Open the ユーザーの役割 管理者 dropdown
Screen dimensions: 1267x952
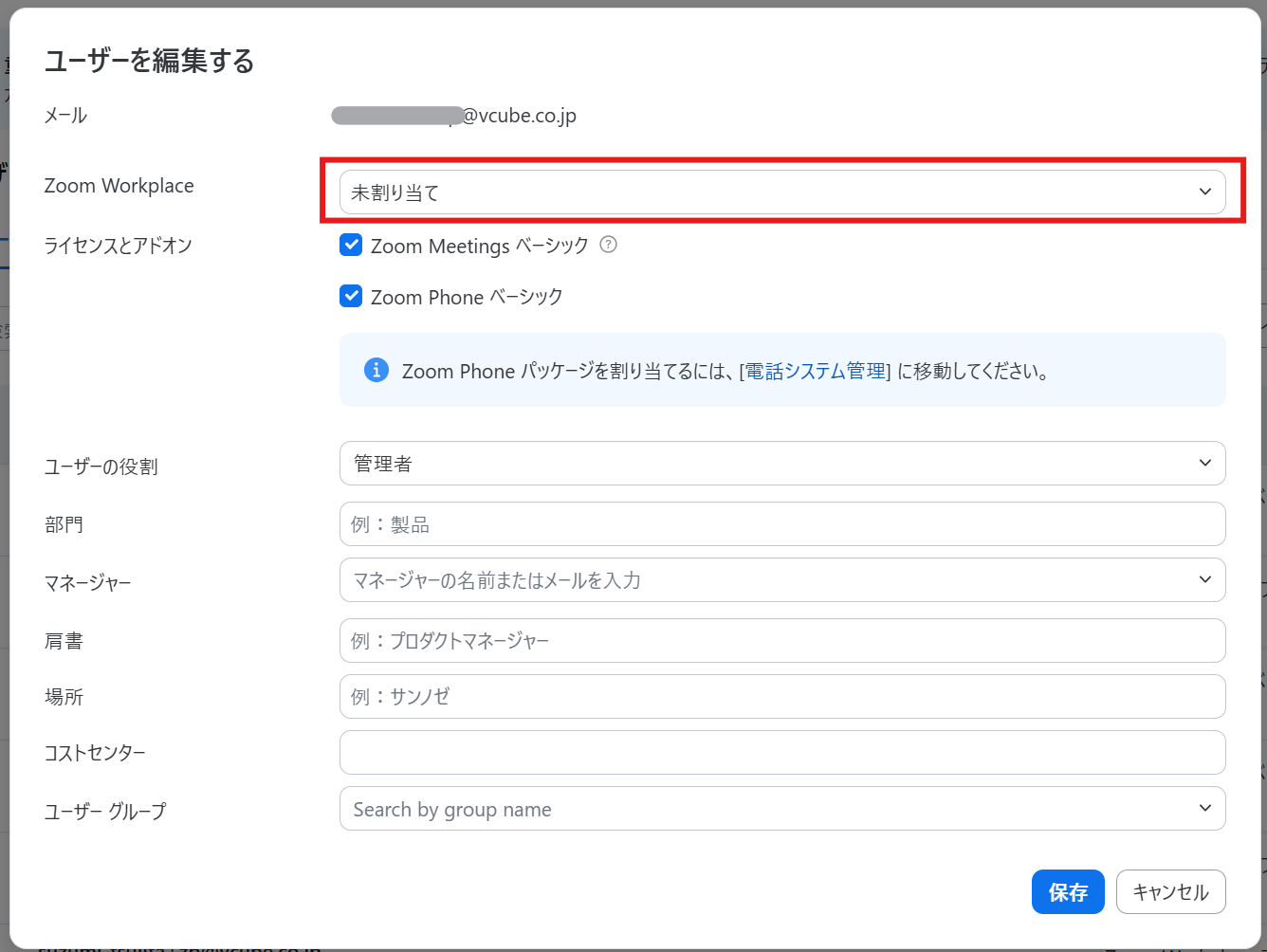(x=782, y=464)
